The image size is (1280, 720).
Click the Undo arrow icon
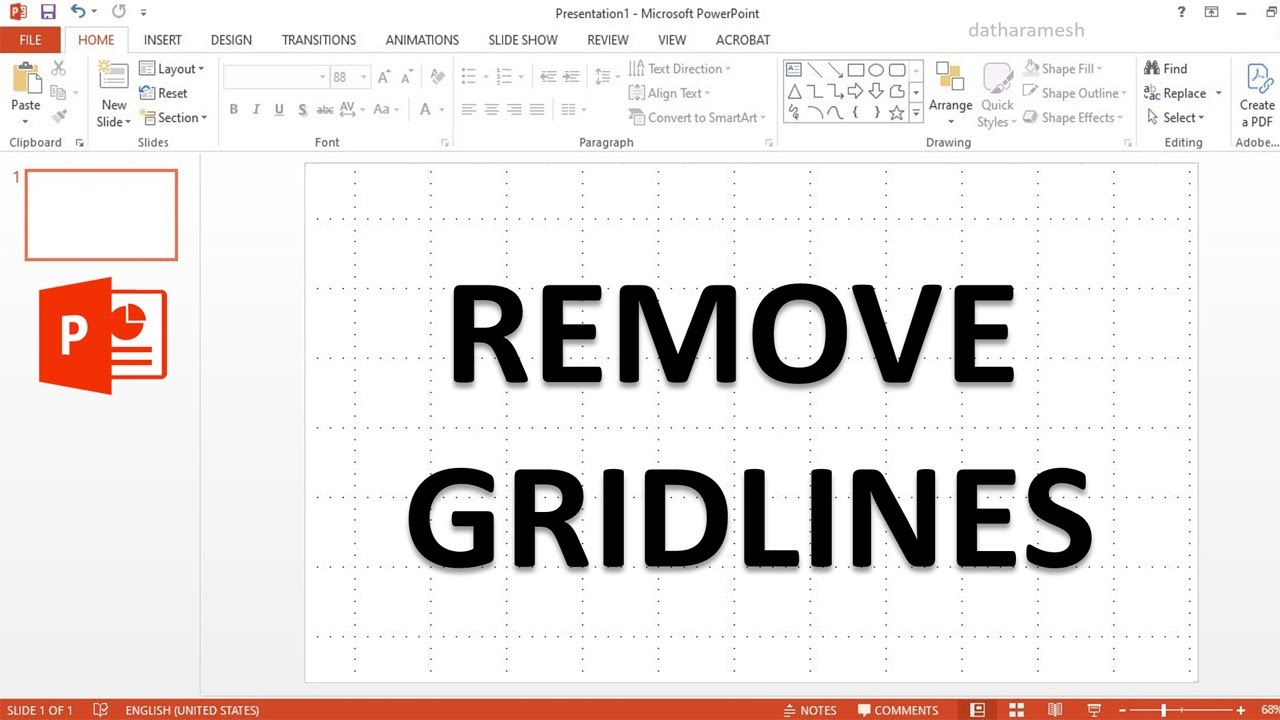(78, 13)
